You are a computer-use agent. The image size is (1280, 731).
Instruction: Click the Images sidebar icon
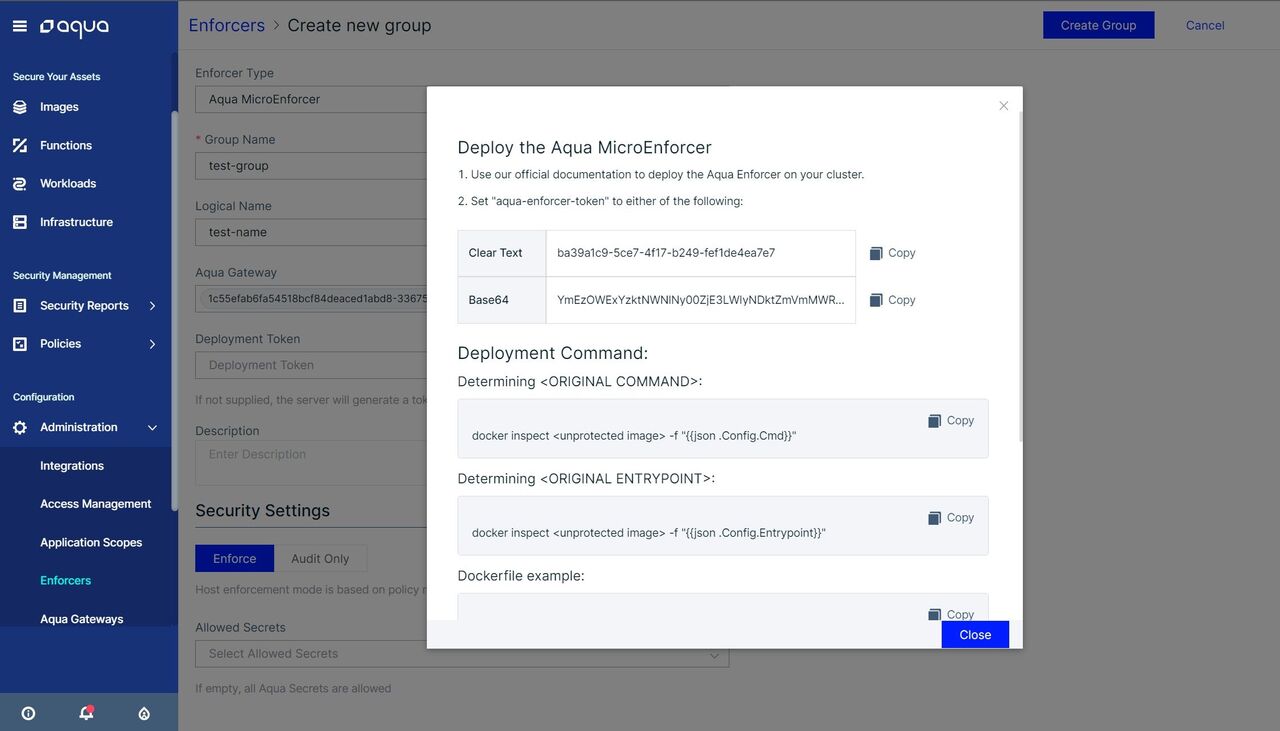click(x=20, y=107)
